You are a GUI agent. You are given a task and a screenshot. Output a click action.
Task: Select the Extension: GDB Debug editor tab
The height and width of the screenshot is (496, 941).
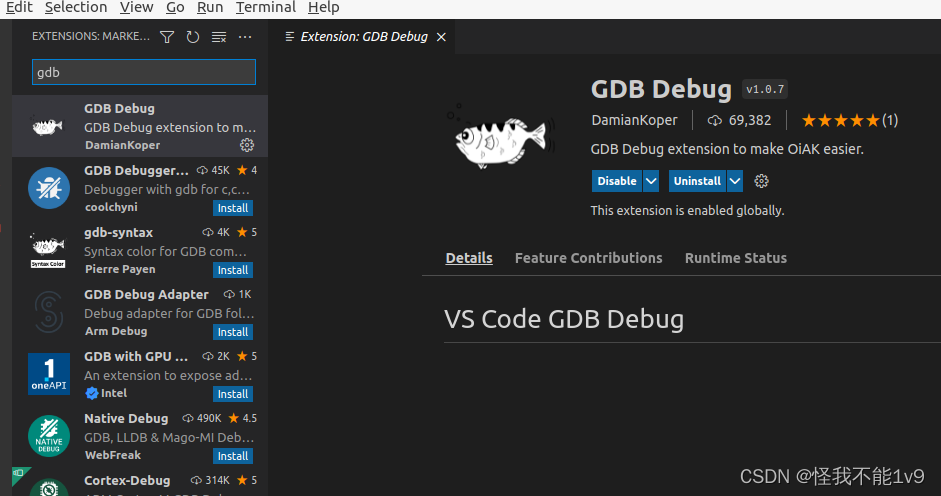click(364, 37)
